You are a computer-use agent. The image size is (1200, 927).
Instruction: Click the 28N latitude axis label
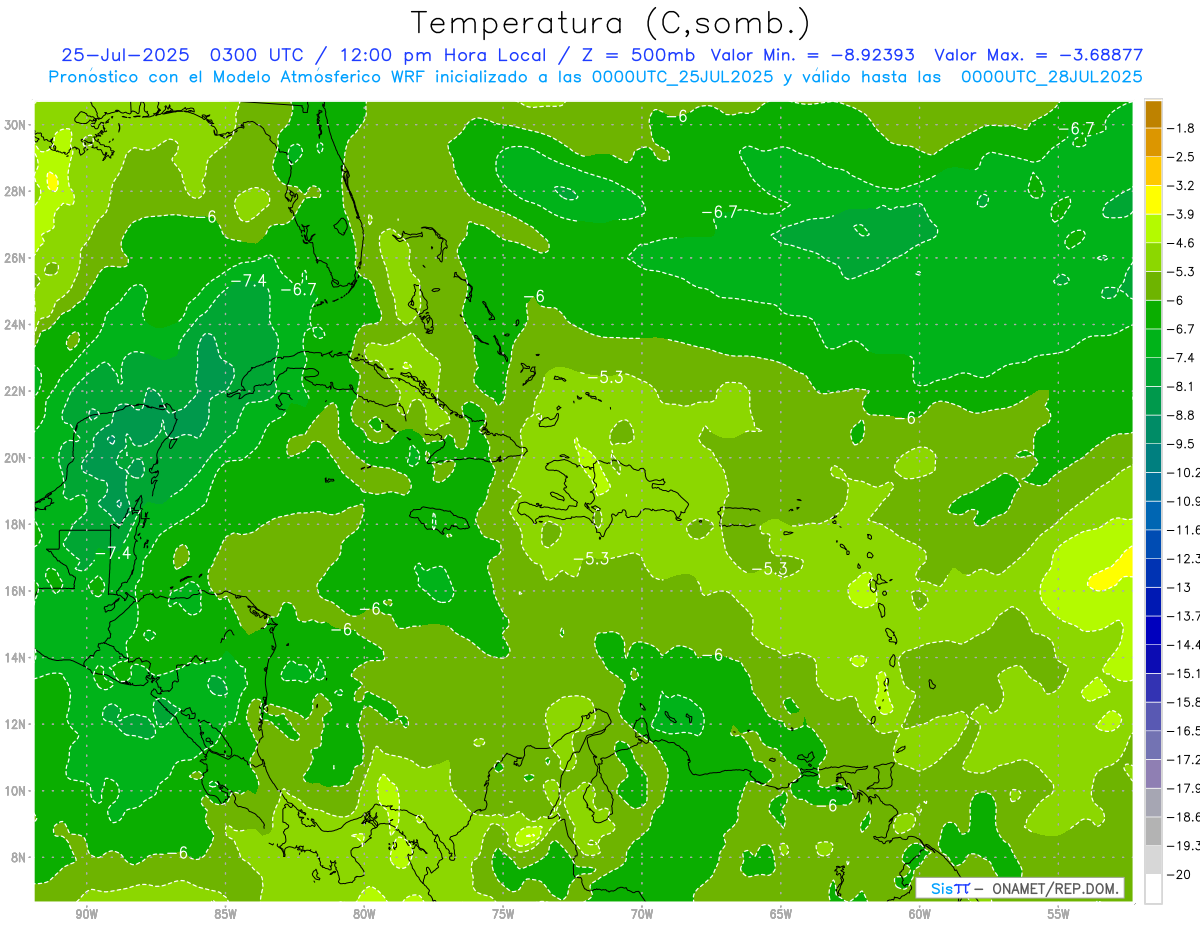pos(16,191)
